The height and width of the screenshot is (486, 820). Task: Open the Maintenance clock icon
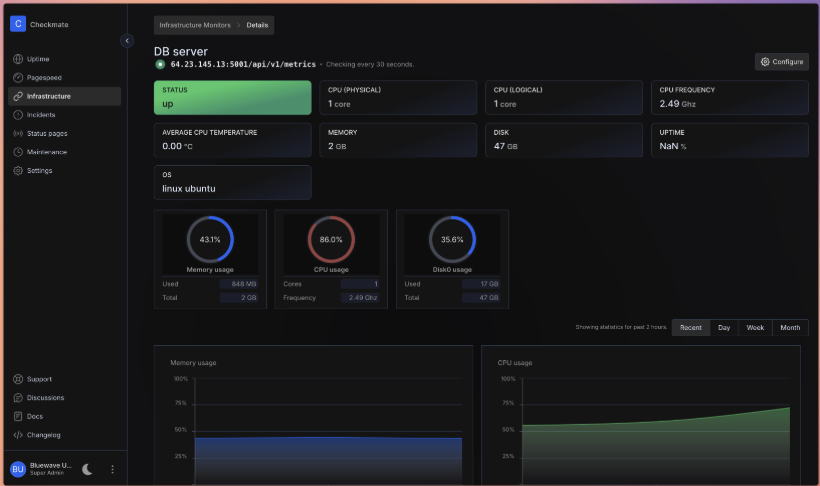[18, 152]
